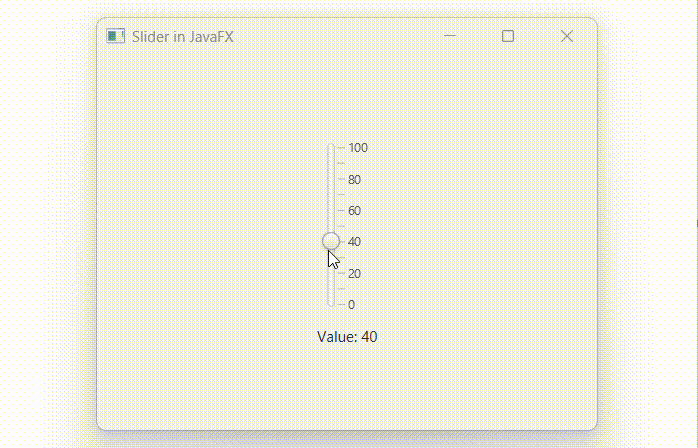Image resolution: width=698 pixels, height=448 pixels.
Task: Close the Slider in JavaFX window
Action: pos(567,36)
